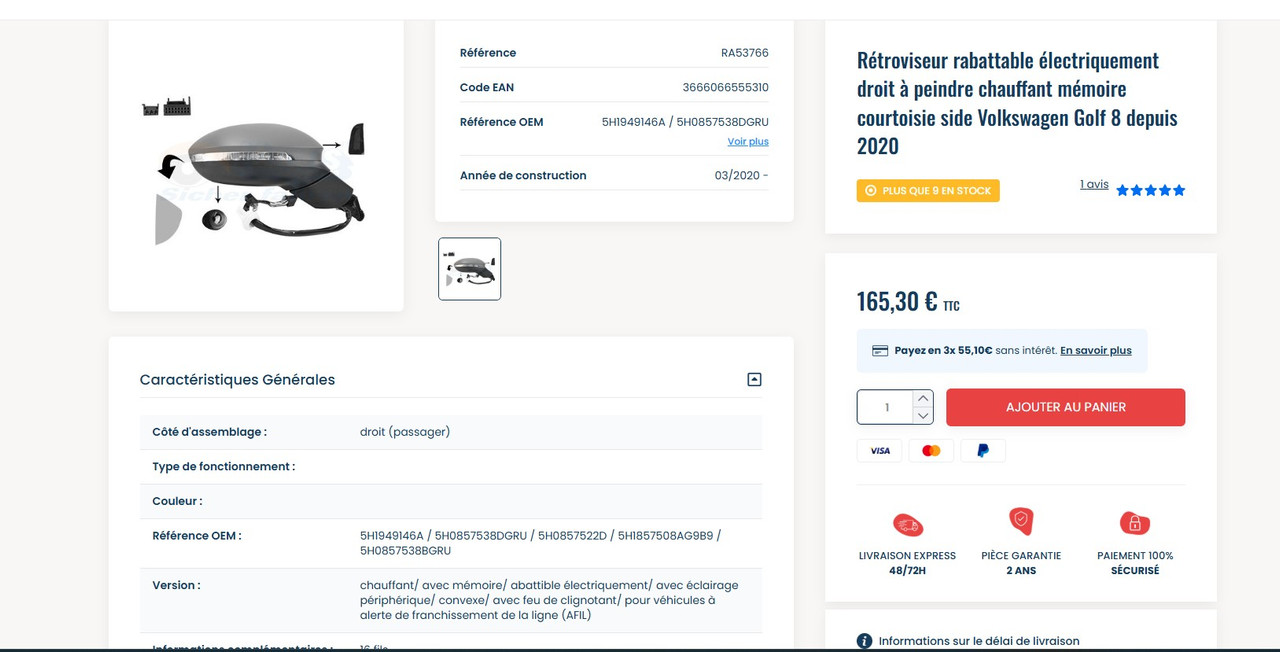The width and height of the screenshot is (1280, 652).
Task: Click the Visa payment icon
Action: [879, 451]
